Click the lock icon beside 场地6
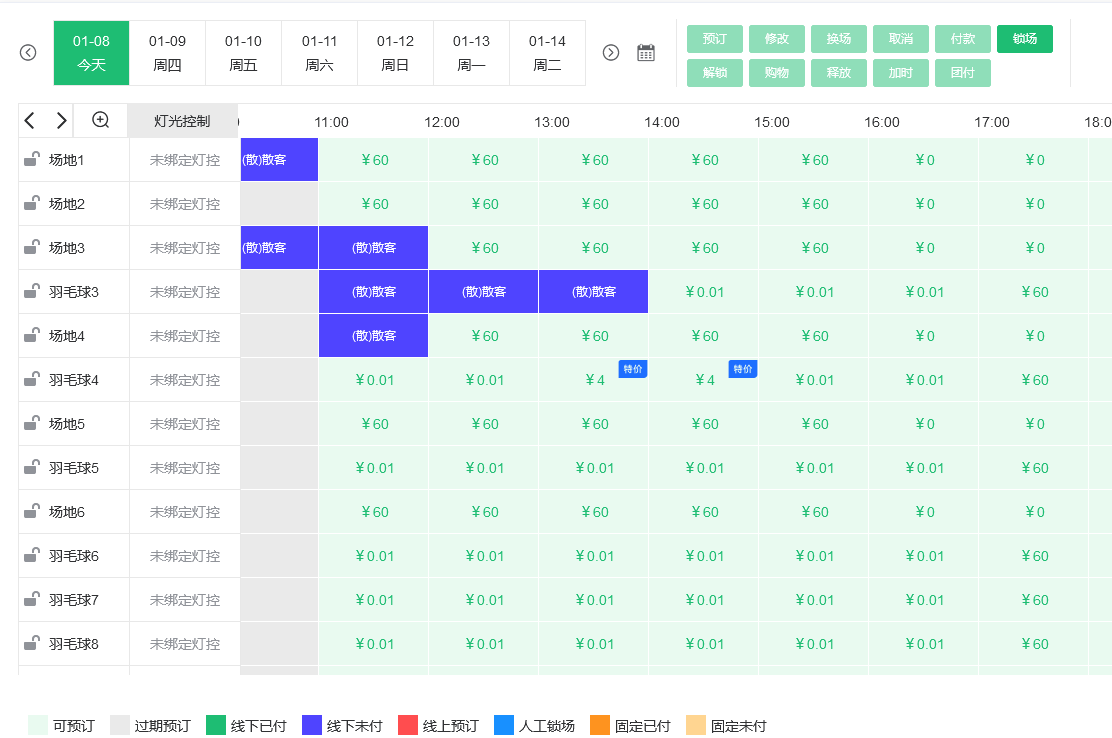The height and width of the screenshot is (738, 1112). point(32,511)
